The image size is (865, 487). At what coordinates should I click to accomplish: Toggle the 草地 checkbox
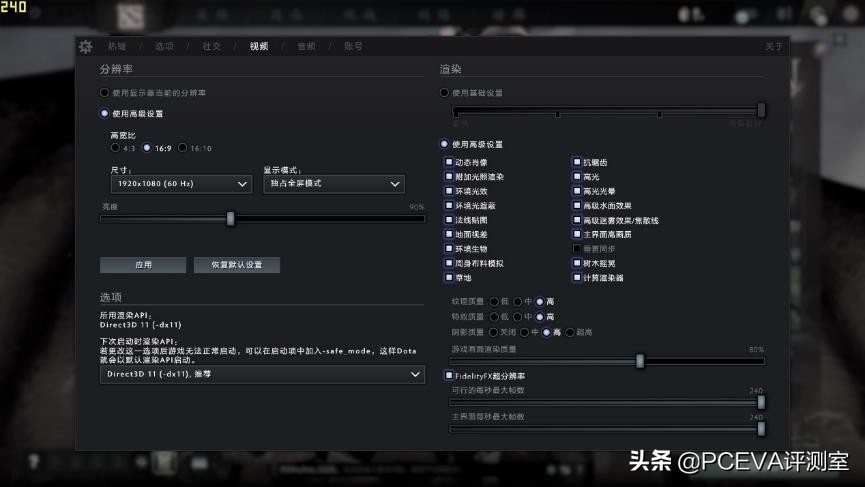click(x=449, y=277)
